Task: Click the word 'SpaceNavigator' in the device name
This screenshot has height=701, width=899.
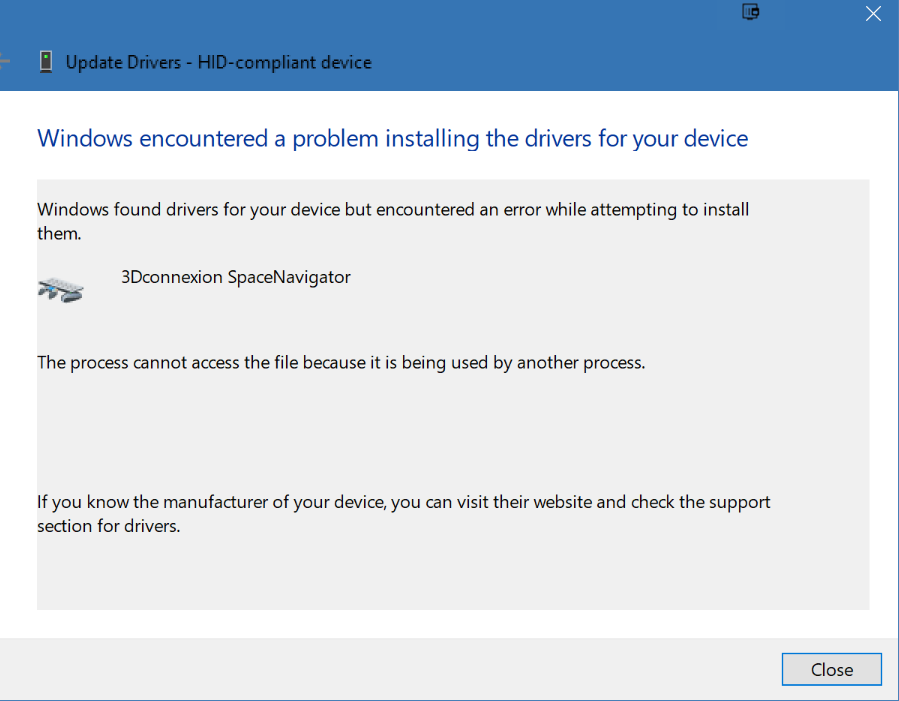Action: pos(289,277)
